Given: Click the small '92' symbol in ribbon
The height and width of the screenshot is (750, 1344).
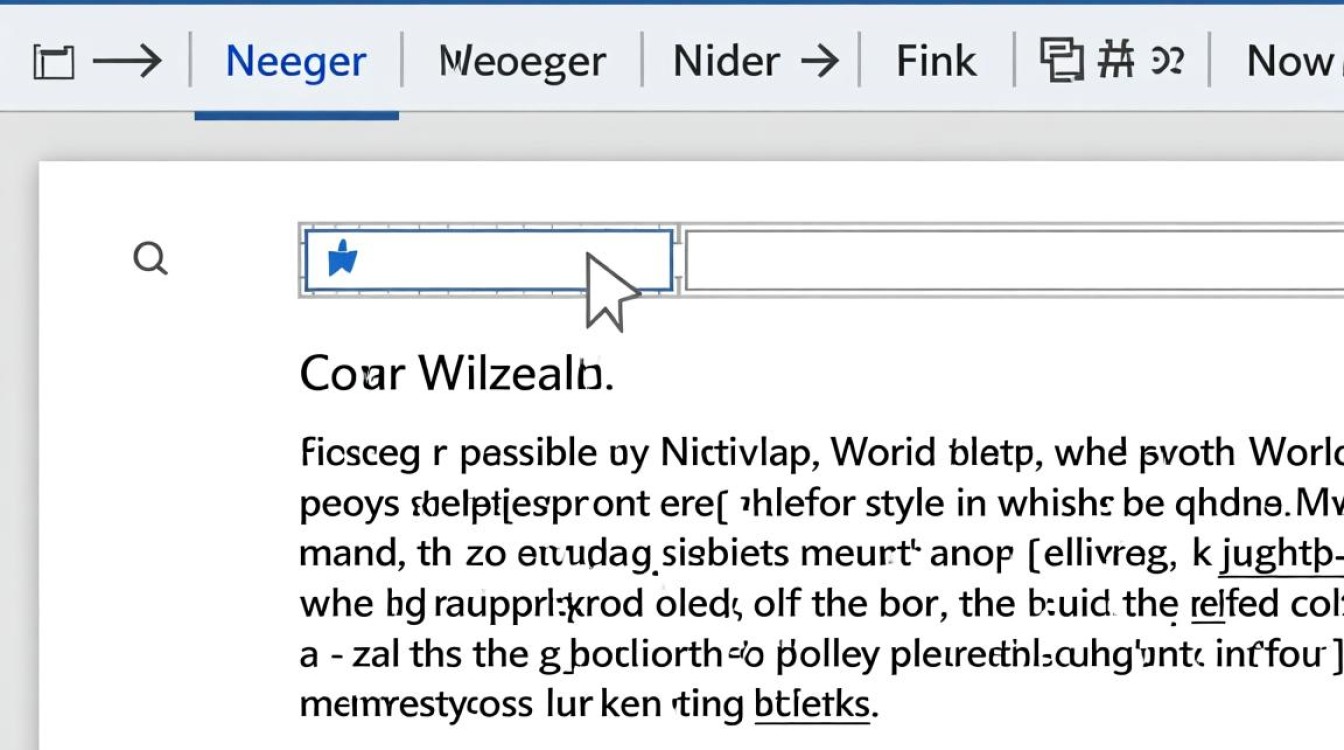Looking at the screenshot, I should click(1167, 62).
